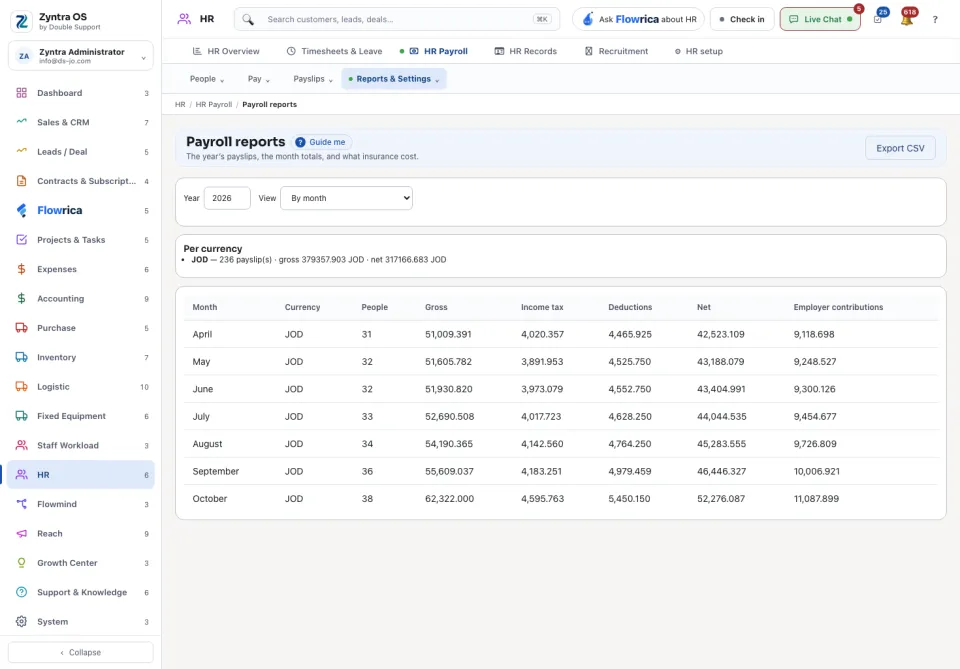The height and width of the screenshot is (669, 960).
Task: Click the Export CSV button
Action: pyautogui.click(x=900, y=148)
